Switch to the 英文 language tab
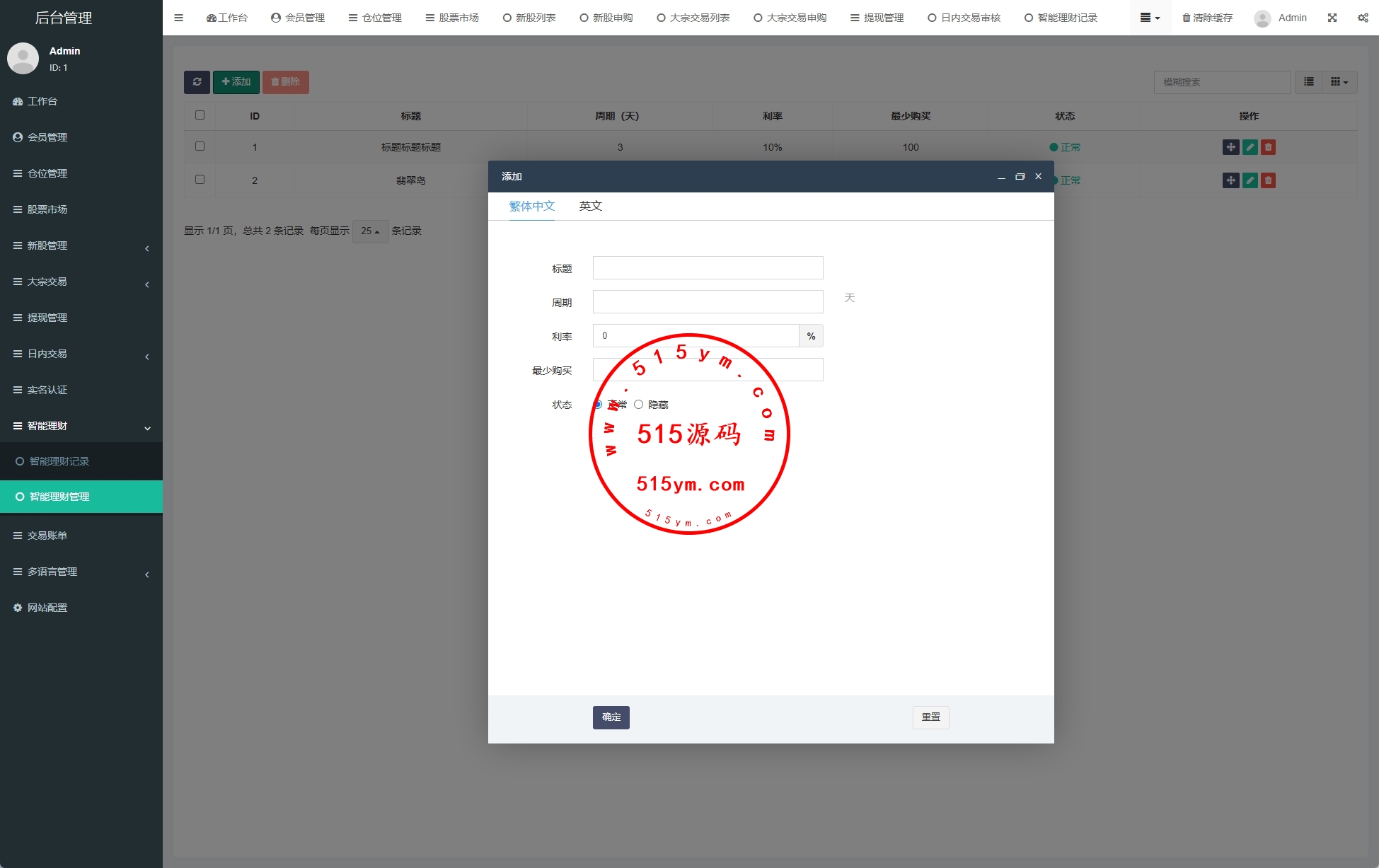The image size is (1379, 868). (590, 206)
